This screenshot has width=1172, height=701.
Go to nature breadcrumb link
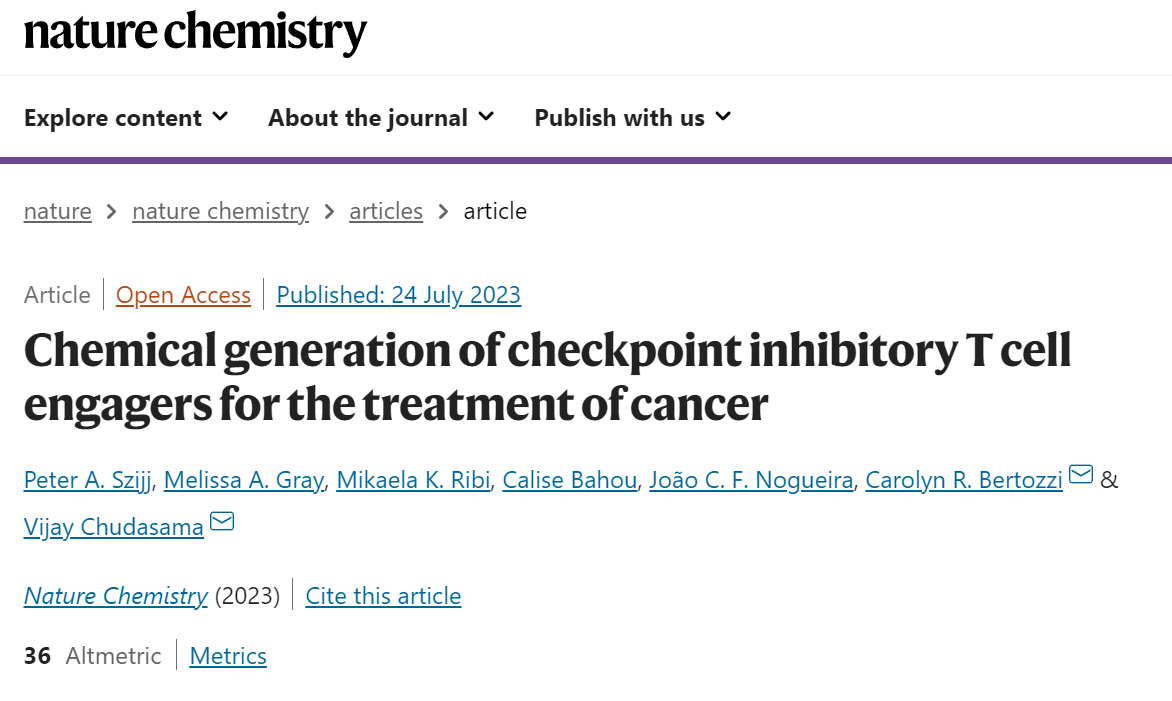tap(58, 211)
